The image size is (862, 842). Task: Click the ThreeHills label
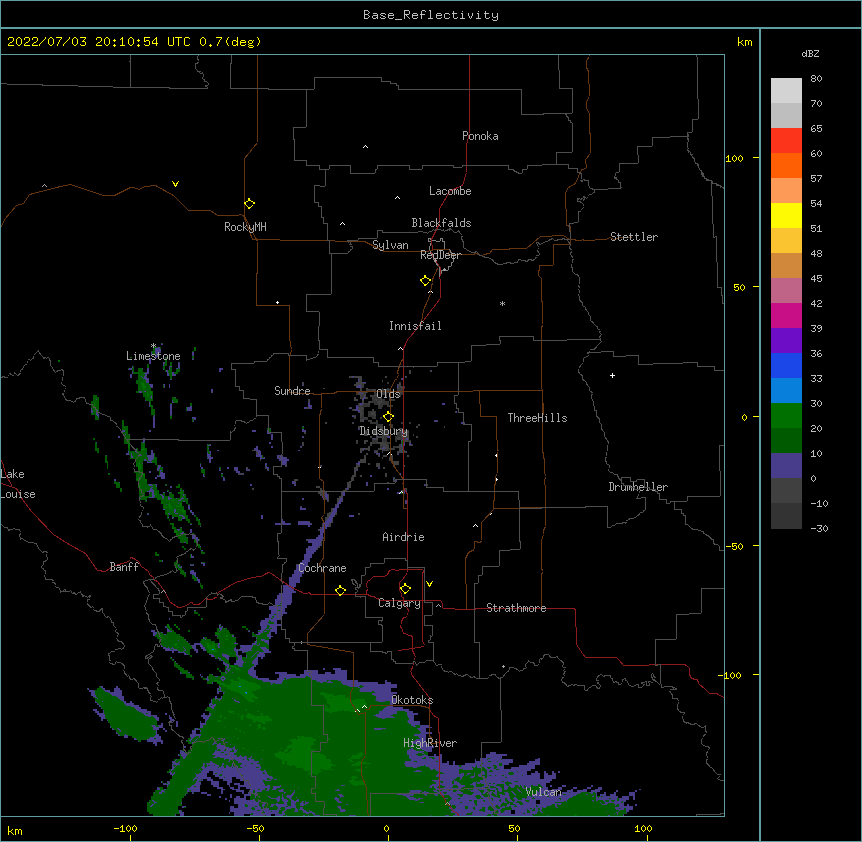pos(537,418)
